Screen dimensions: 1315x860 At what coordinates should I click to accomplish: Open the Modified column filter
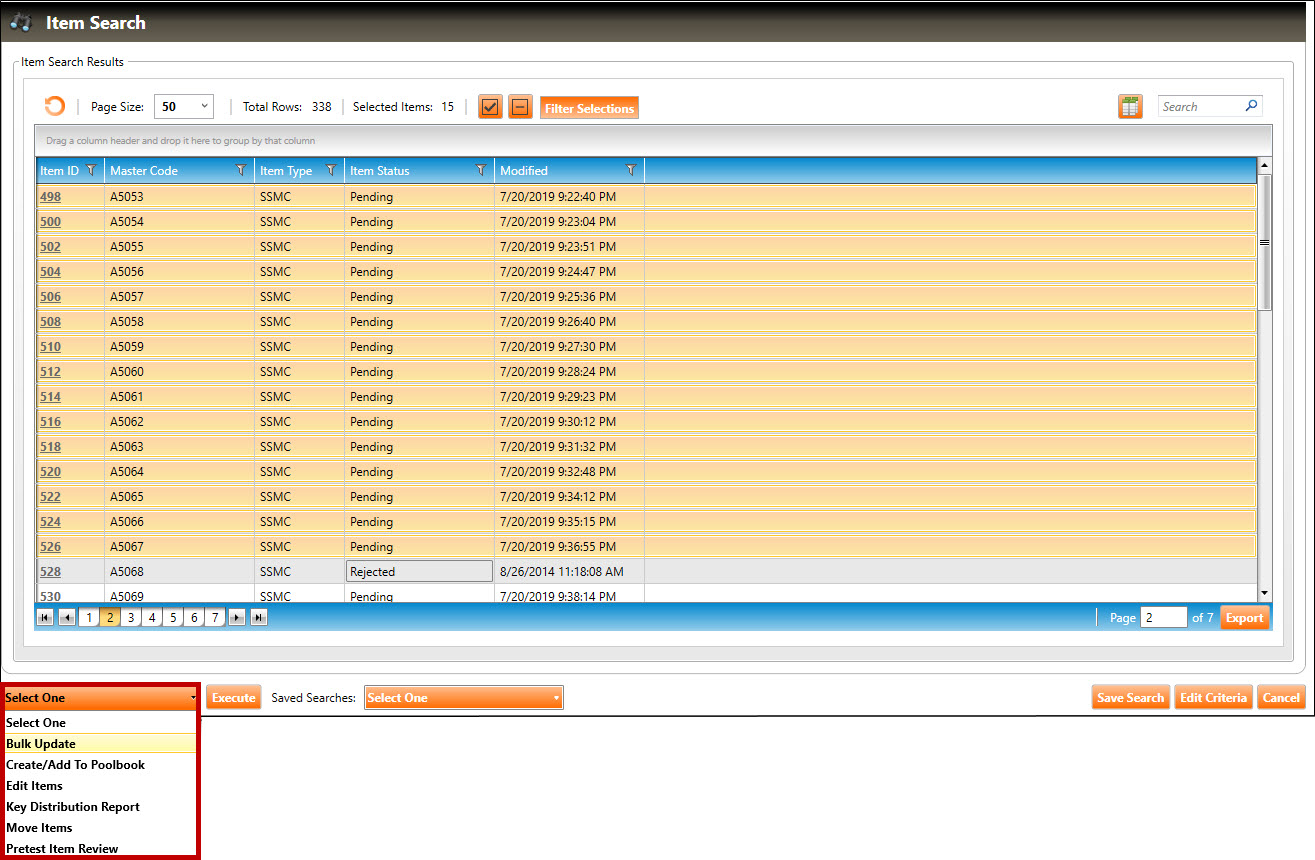pos(631,171)
